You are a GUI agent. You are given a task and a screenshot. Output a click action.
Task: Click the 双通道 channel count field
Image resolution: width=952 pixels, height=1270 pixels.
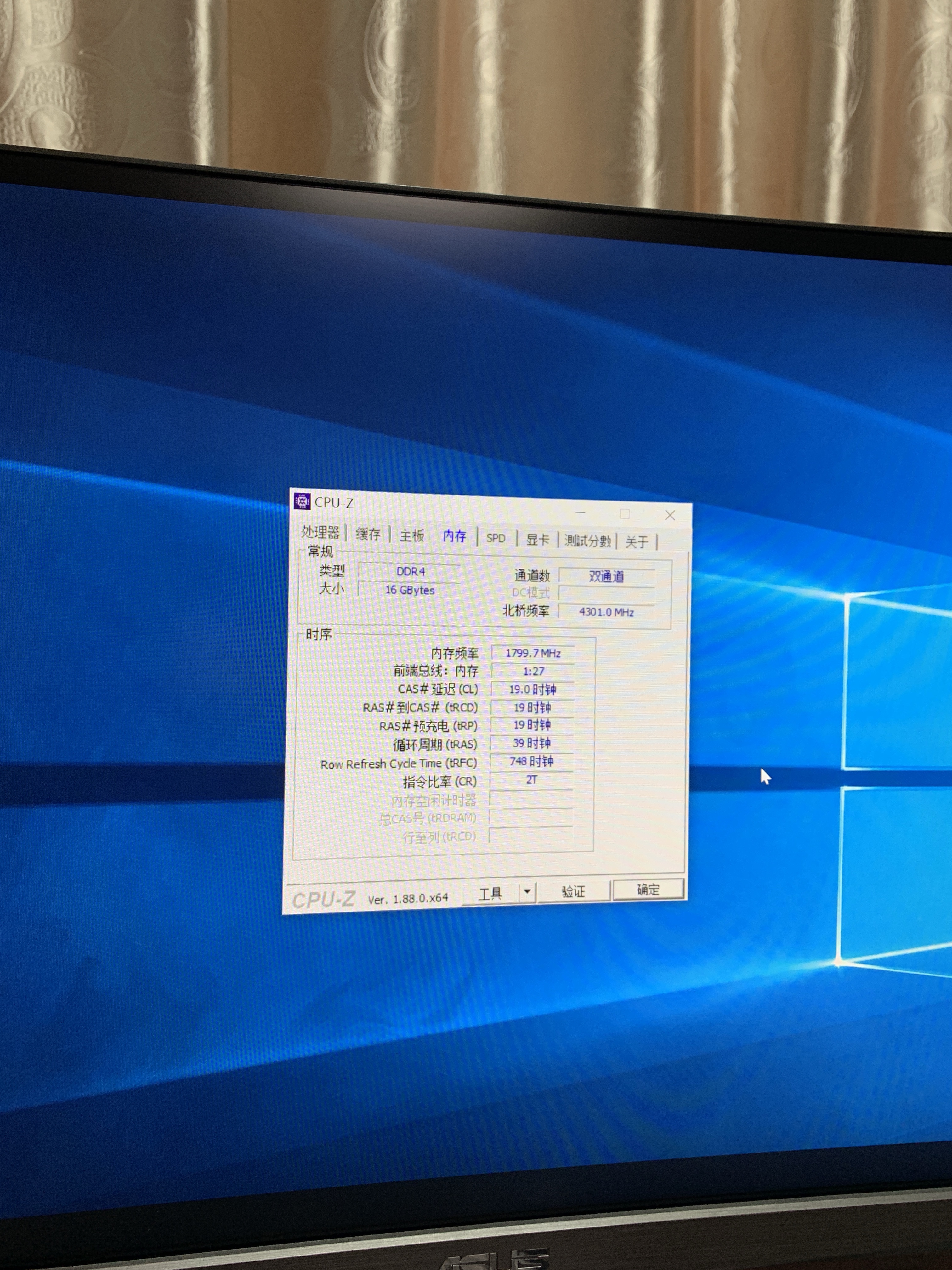click(606, 576)
